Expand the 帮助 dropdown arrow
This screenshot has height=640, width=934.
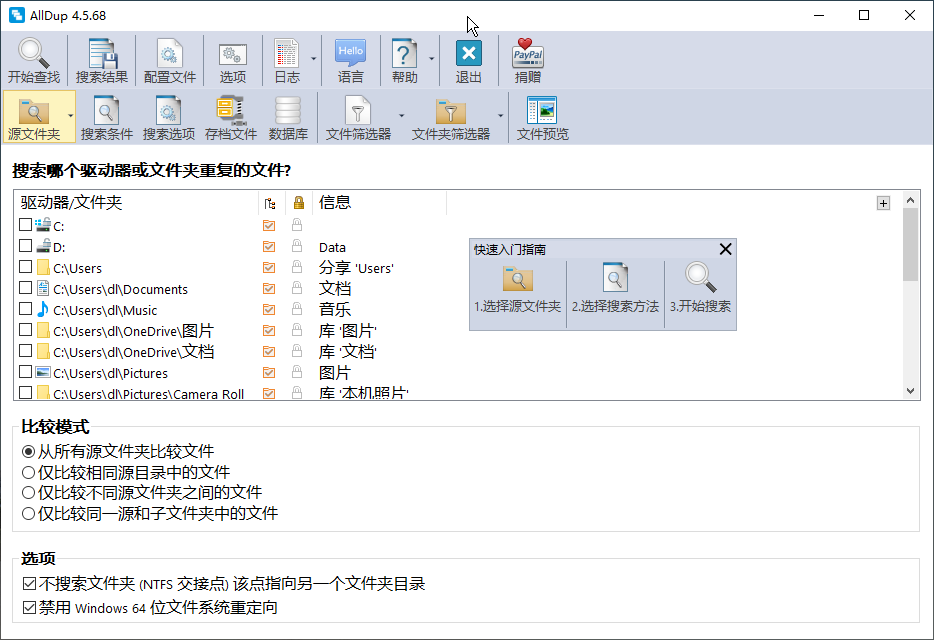pos(431,59)
